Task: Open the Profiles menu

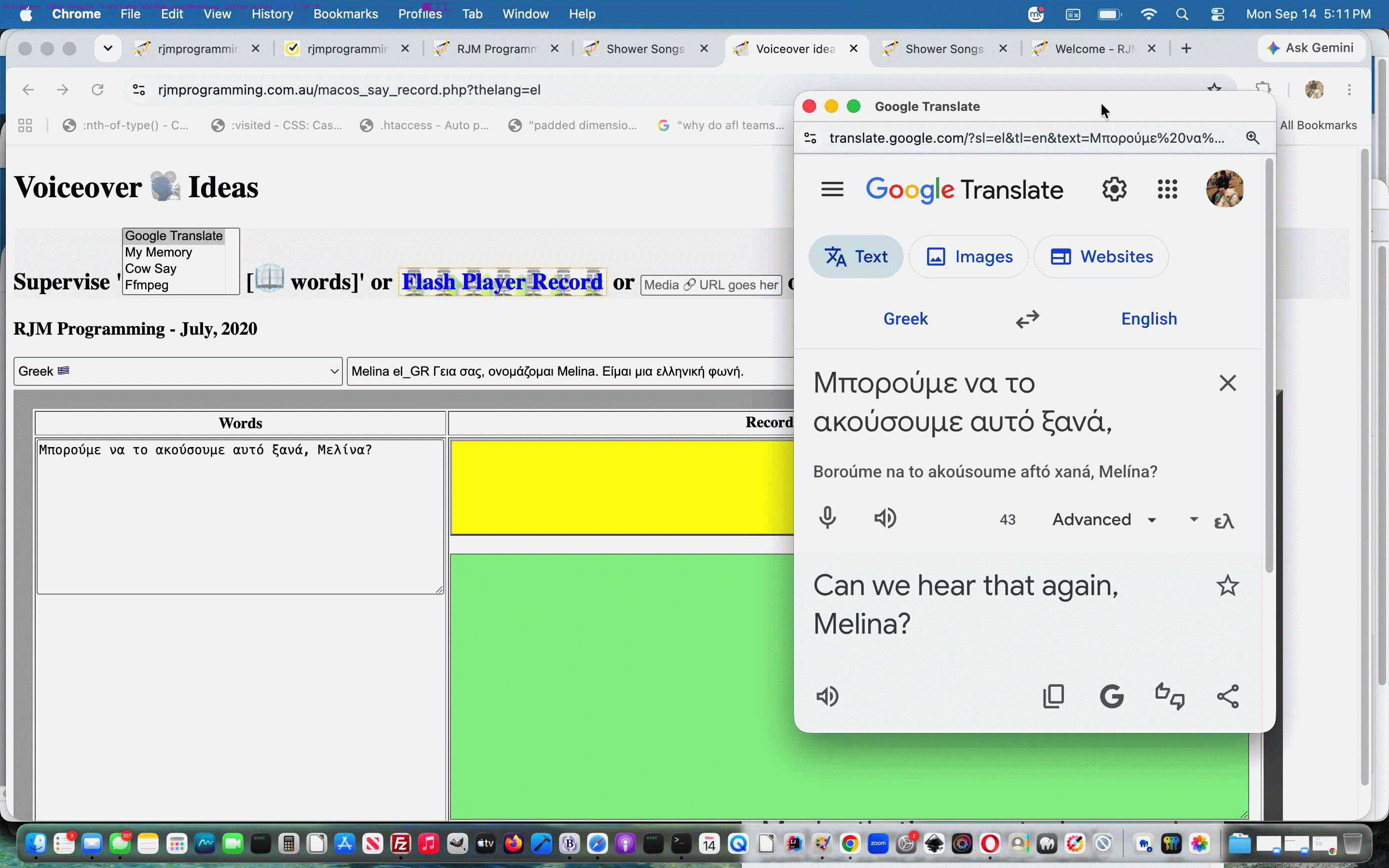Action: 420,14
